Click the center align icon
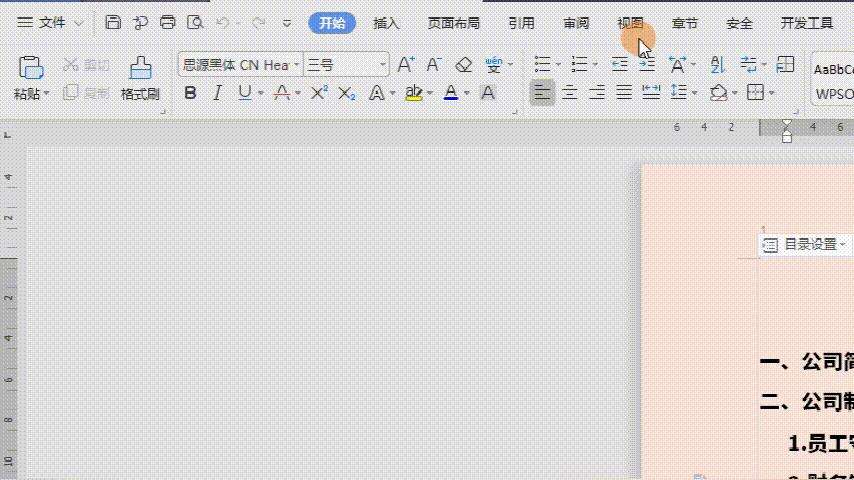Image resolution: width=854 pixels, height=480 pixels. 570,93
